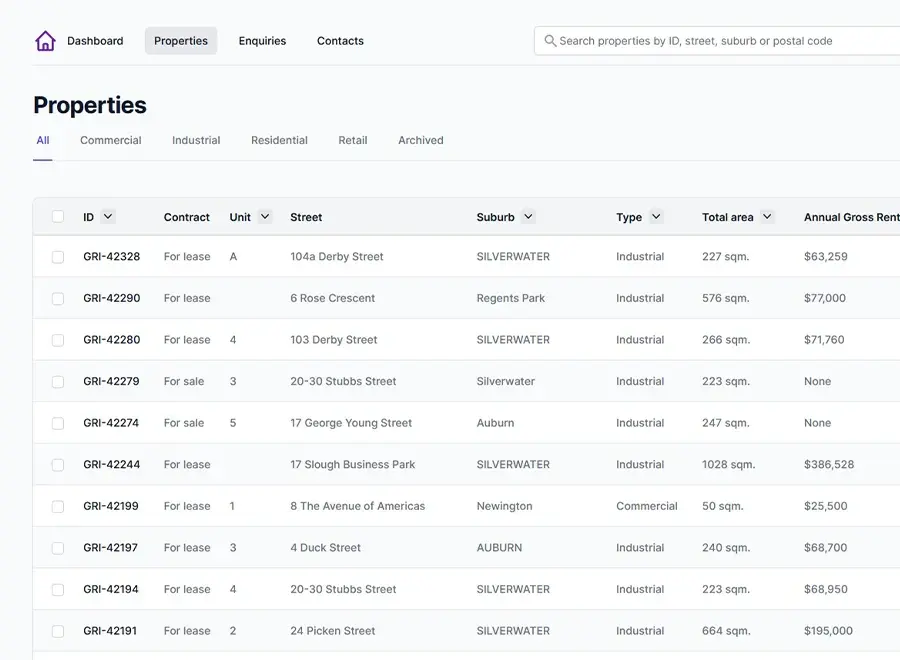Focus the property search field
Image resolution: width=900 pixels, height=660 pixels.
point(720,41)
